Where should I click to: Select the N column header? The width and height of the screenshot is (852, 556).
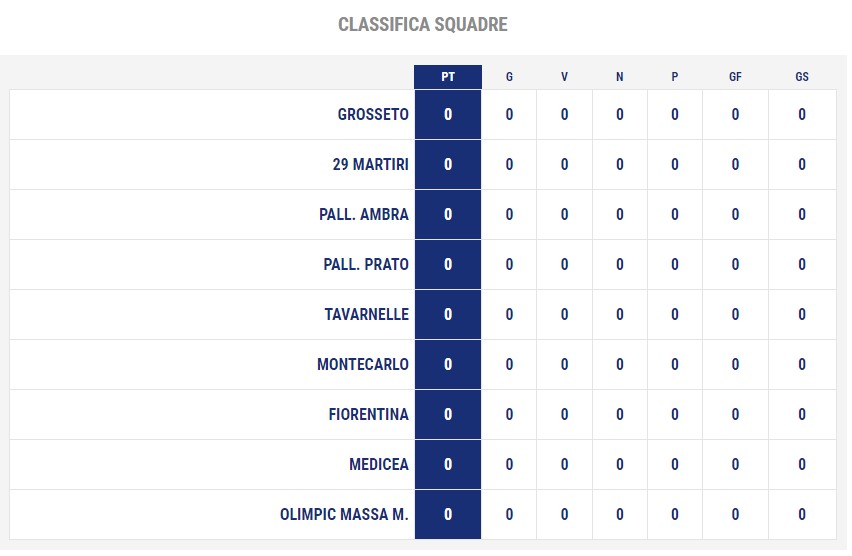coord(619,77)
